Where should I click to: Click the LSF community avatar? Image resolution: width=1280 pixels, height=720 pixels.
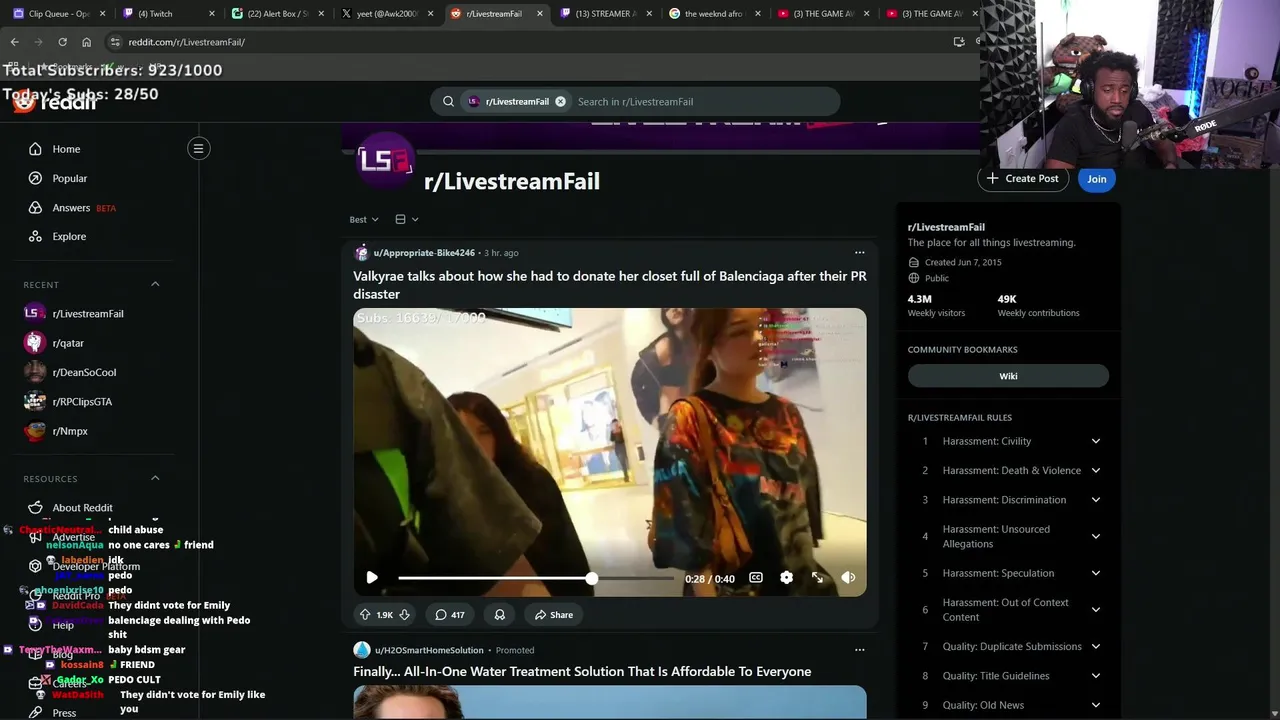(x=385, y=160)
